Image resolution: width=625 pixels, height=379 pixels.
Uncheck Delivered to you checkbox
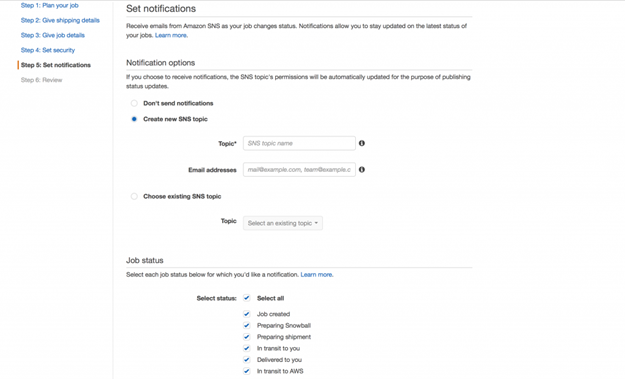tap(247, 359)
